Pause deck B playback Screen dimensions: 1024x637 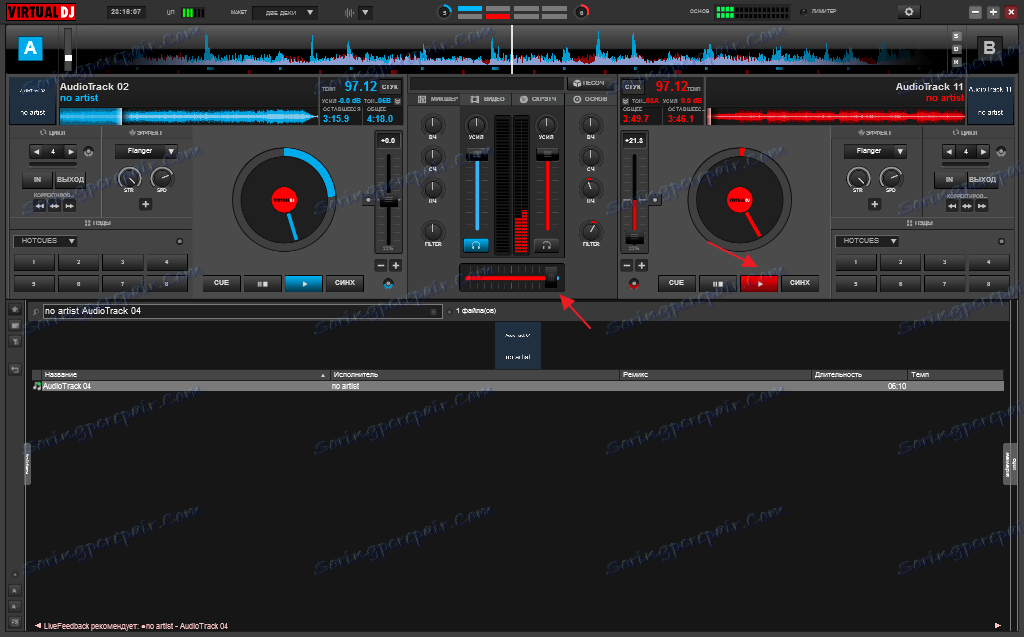point(718,284)
